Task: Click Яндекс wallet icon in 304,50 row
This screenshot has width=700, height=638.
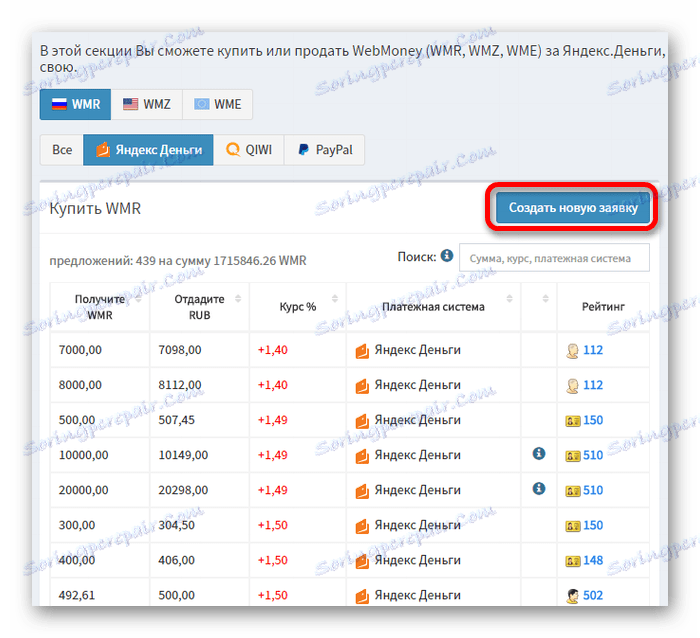Action: pos(362,526)
